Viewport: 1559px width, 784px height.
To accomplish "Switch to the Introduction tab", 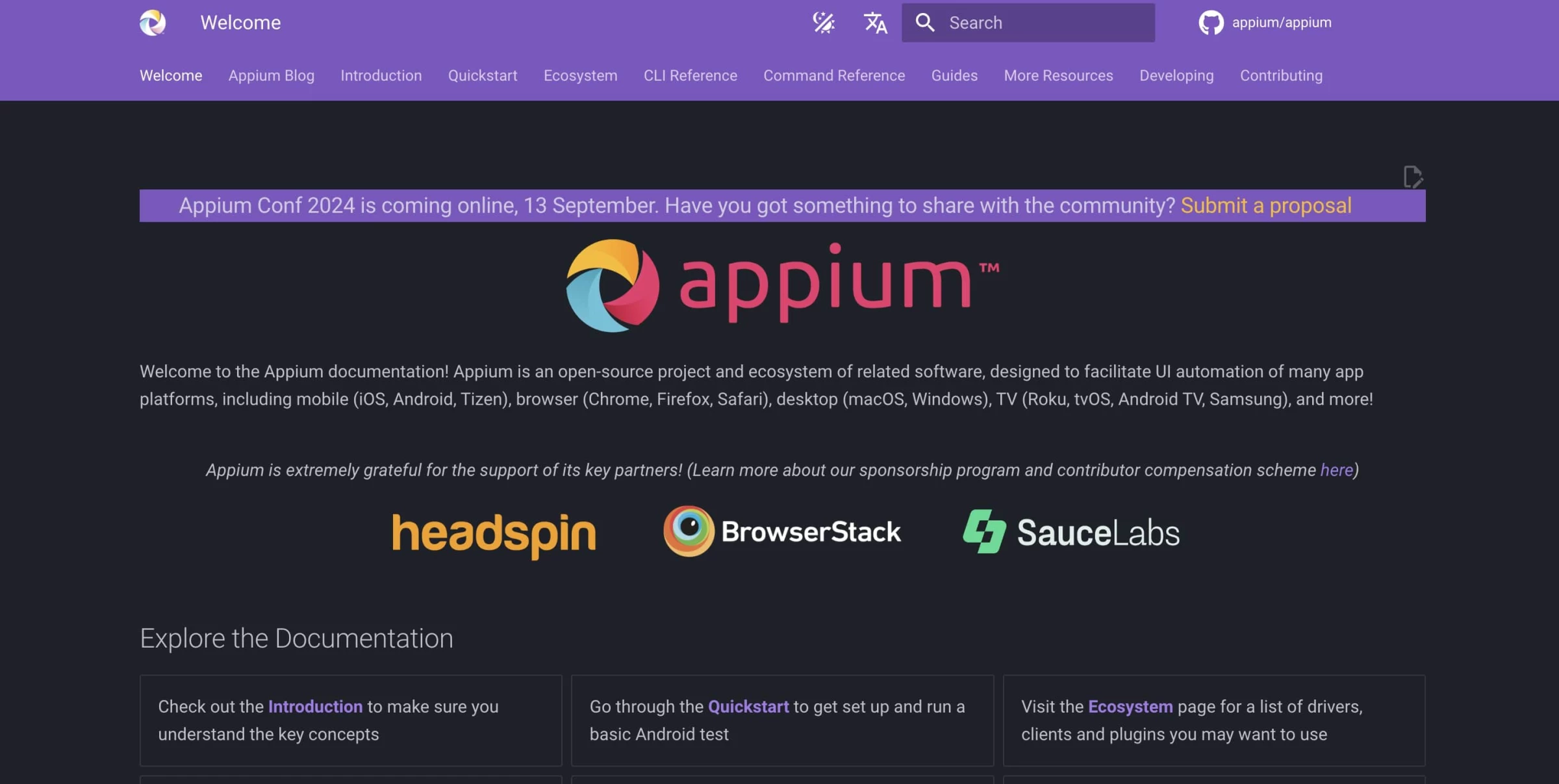I will pos(381,75).
